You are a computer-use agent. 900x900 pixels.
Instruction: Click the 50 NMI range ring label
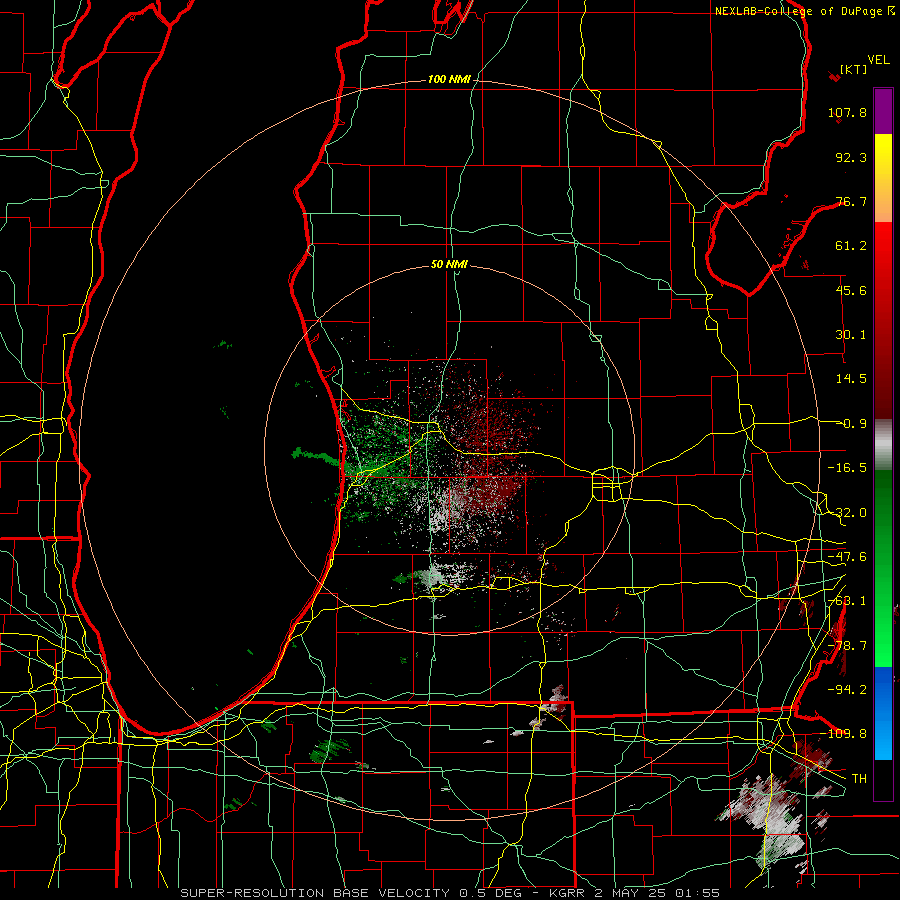click(449, 264)
